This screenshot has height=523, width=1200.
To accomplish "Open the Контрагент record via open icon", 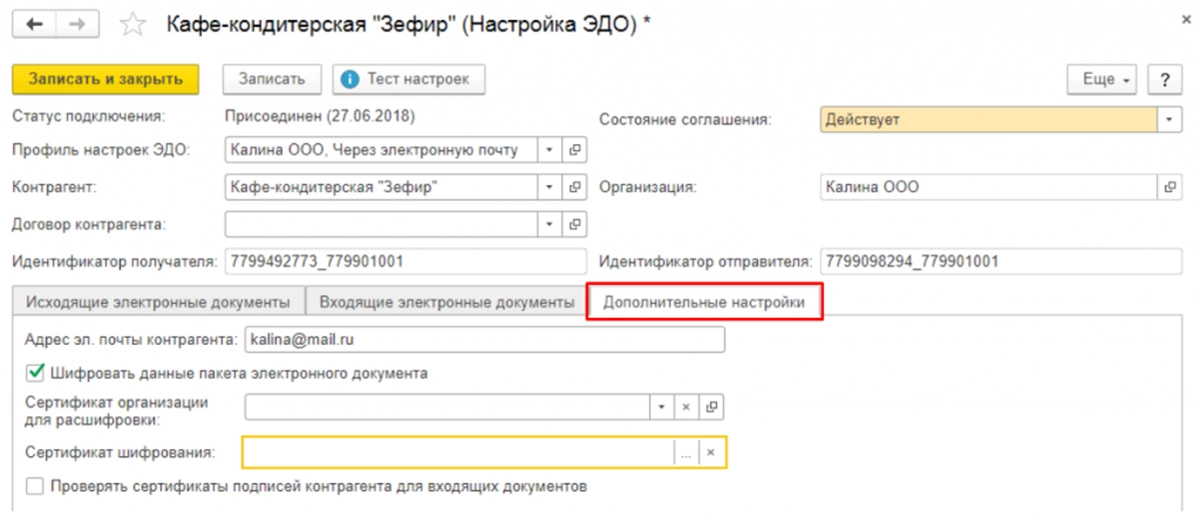I will pos(575,186).
